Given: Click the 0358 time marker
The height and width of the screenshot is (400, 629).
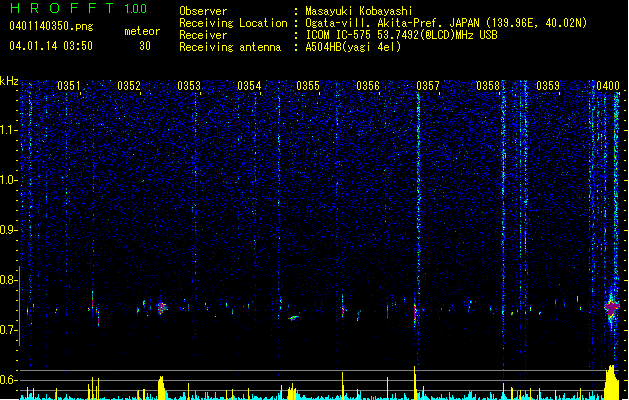Looking at the screenshot, I should point(488,86).
